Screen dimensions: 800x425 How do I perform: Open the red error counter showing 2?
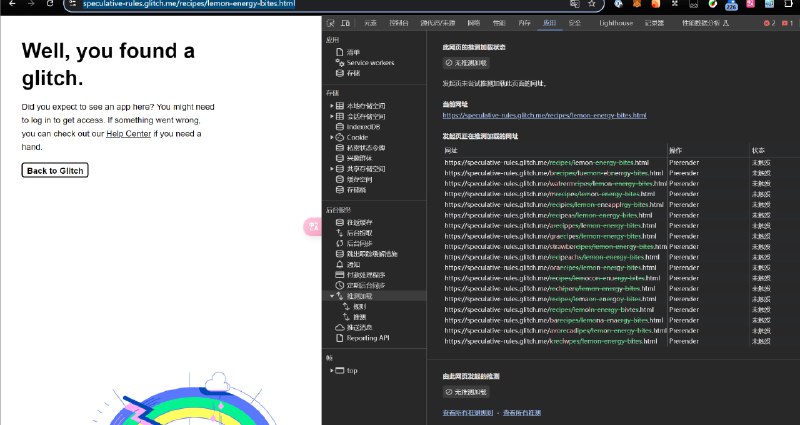(x=769, y=23)
